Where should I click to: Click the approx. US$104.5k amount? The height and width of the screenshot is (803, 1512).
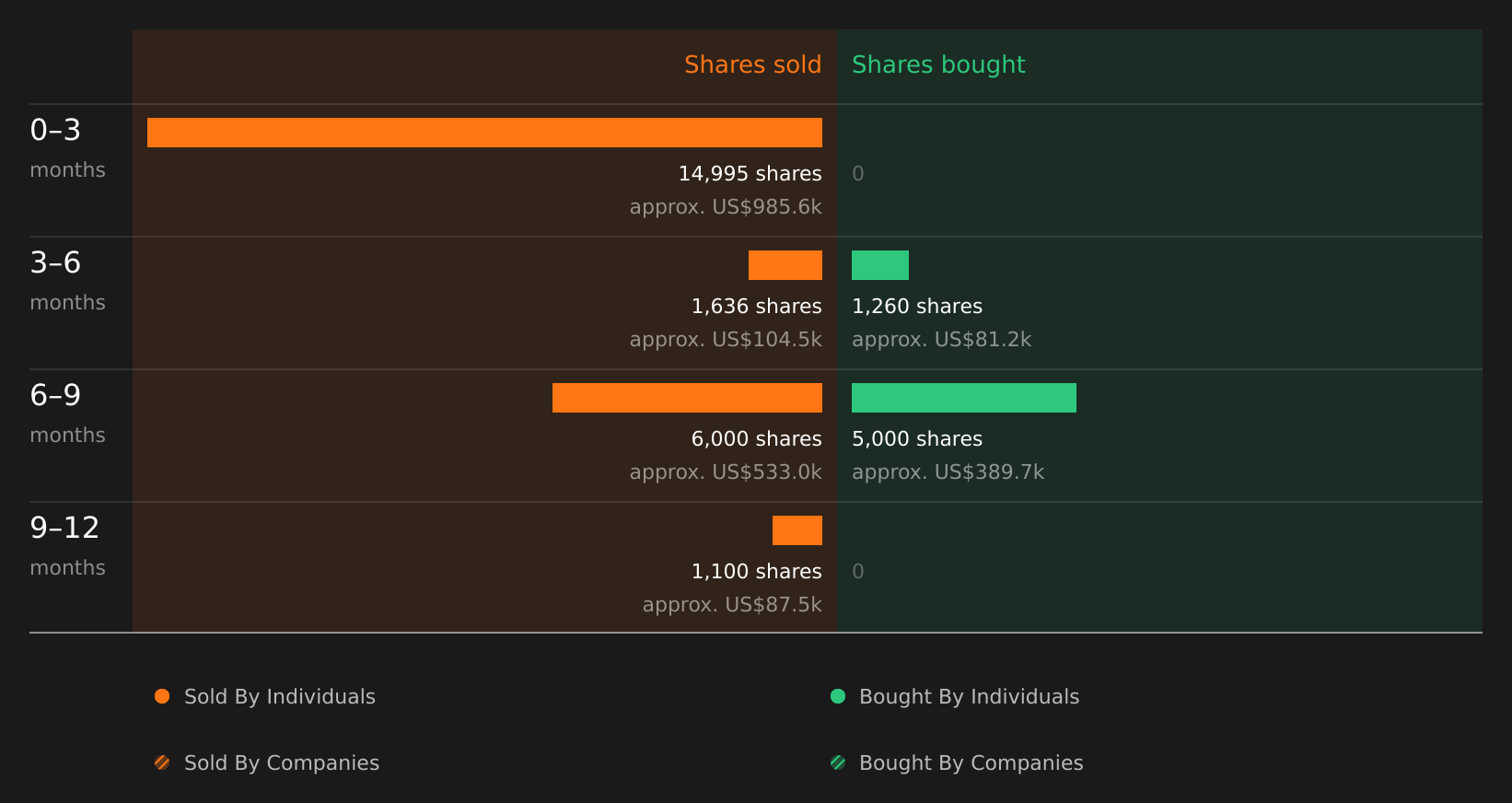(x=726, y=340)
